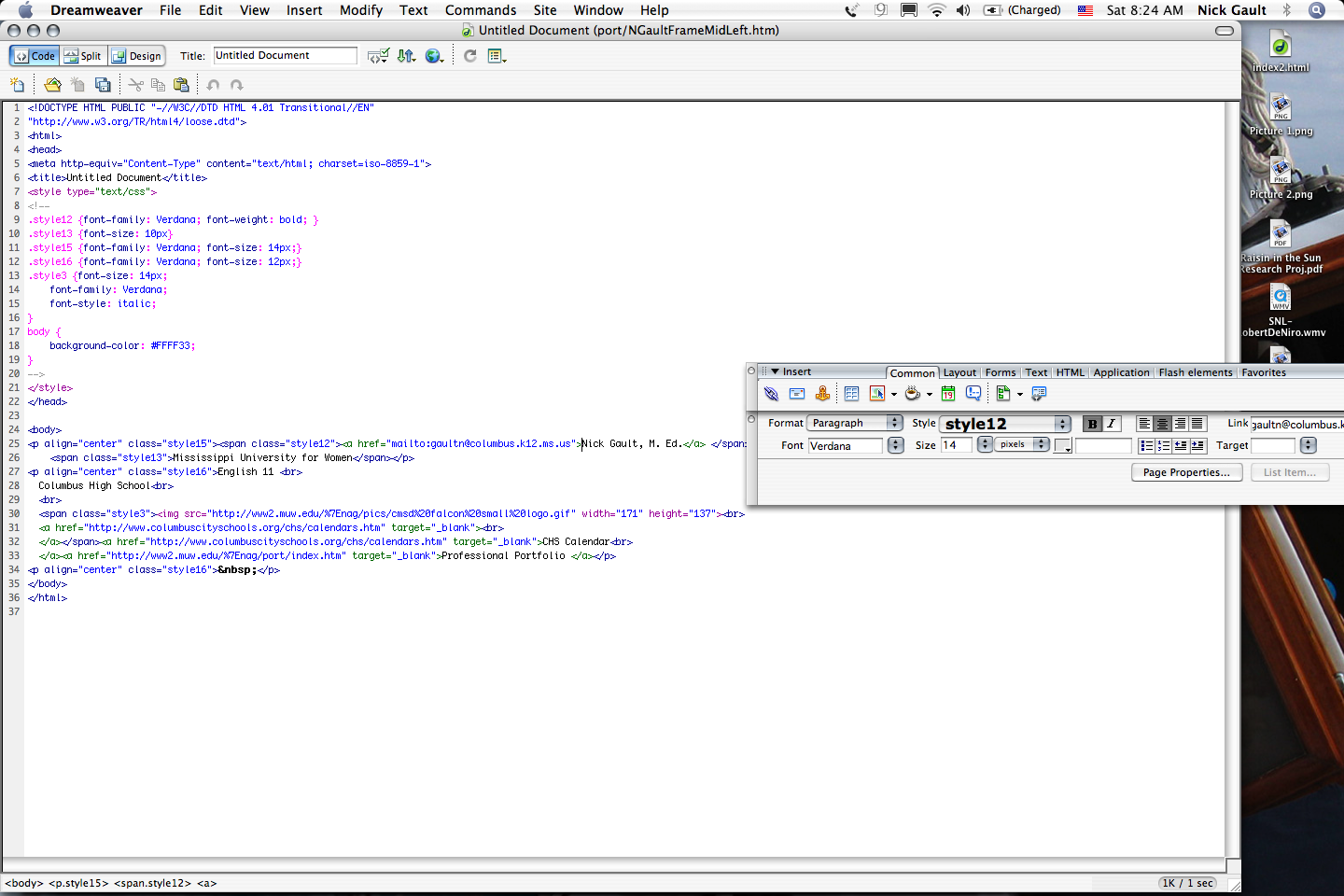Click the Link field in Properties
Image resolution: width=1344 pixels, height=896 pixels.
click(x=1297, y=424)
